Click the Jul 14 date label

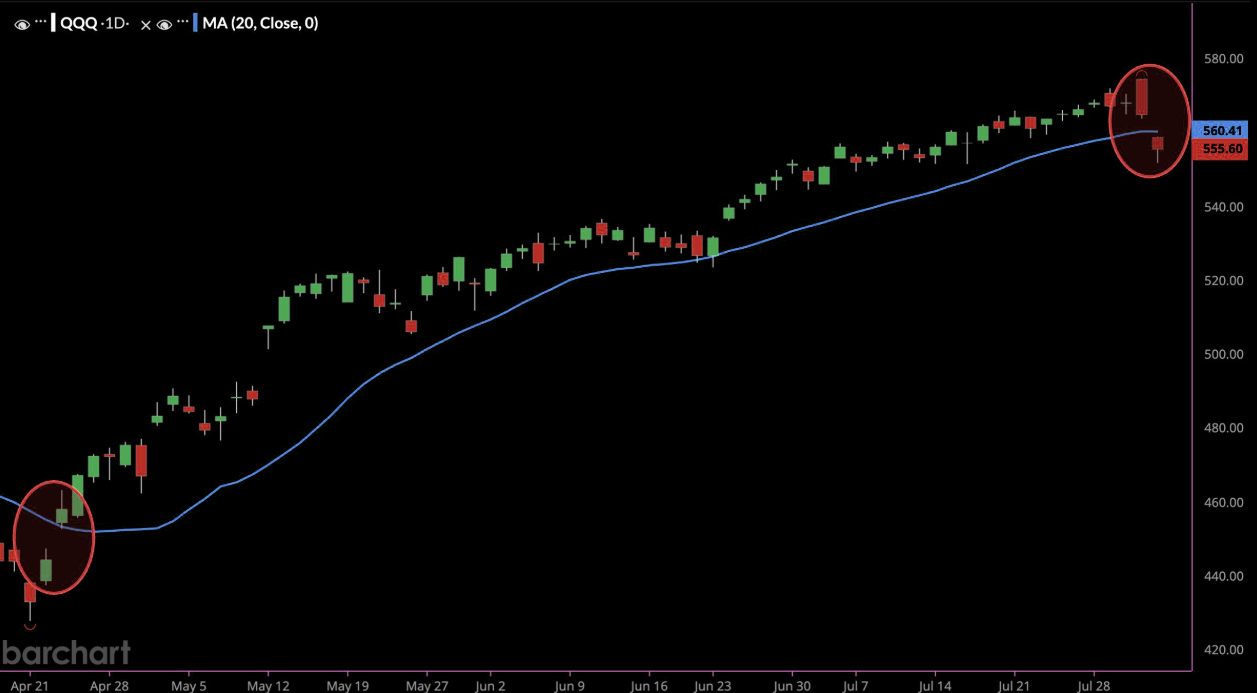(934, 686)
